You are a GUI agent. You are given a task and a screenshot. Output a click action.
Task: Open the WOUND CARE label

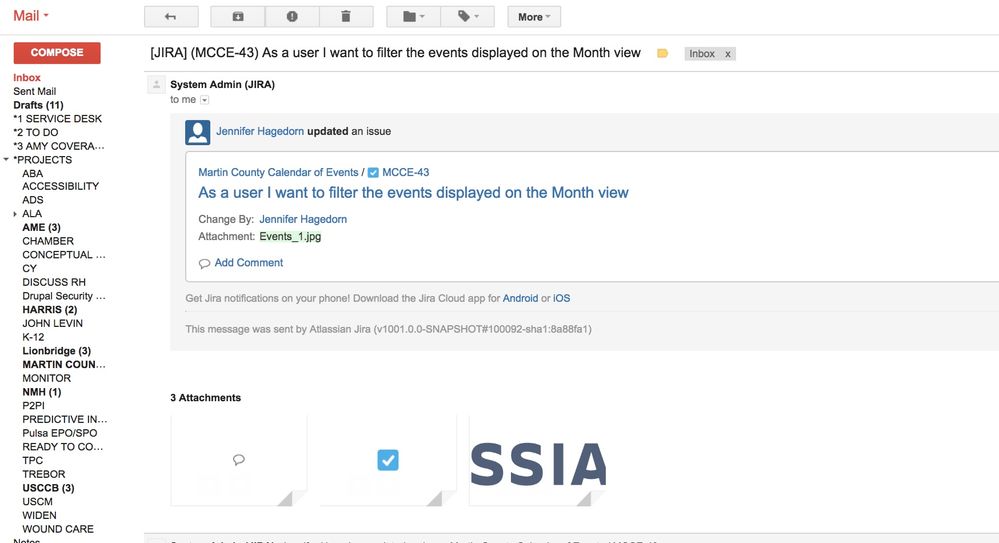coord(58,529)
